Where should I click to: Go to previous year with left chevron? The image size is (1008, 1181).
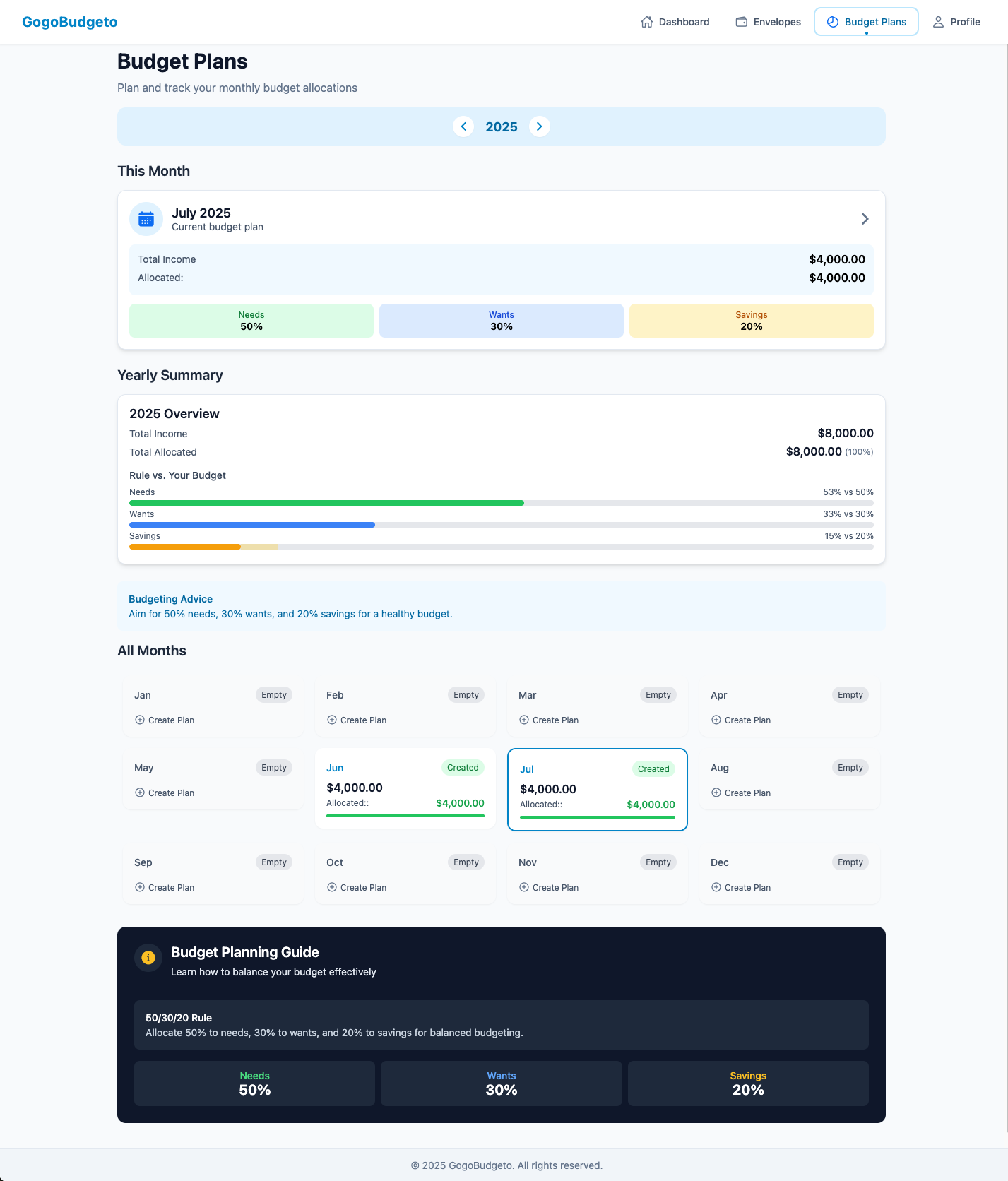pos(463,126)
